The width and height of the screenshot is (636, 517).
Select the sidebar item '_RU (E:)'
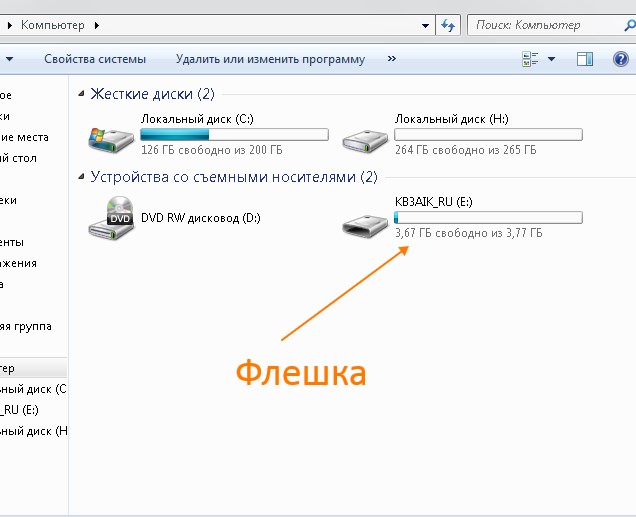pyautogui.click(x=19, y=410)
